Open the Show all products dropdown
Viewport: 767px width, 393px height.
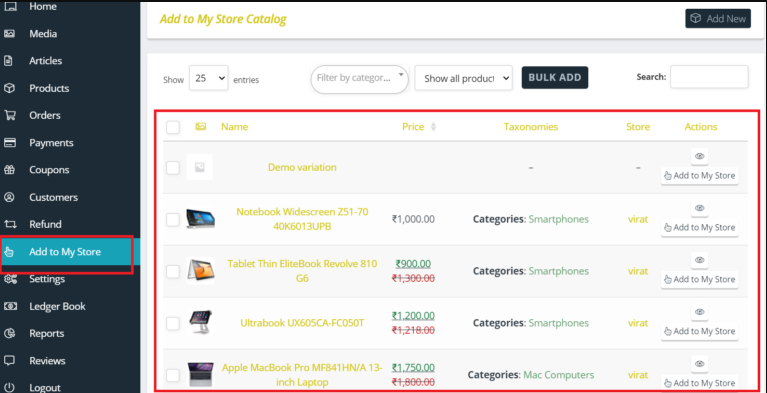463,78
